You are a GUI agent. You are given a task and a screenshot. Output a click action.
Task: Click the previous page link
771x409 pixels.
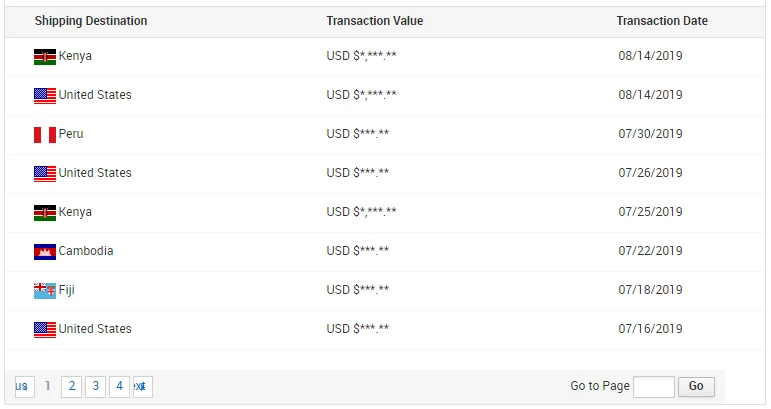pyautogui.click(x=23, y=386)
